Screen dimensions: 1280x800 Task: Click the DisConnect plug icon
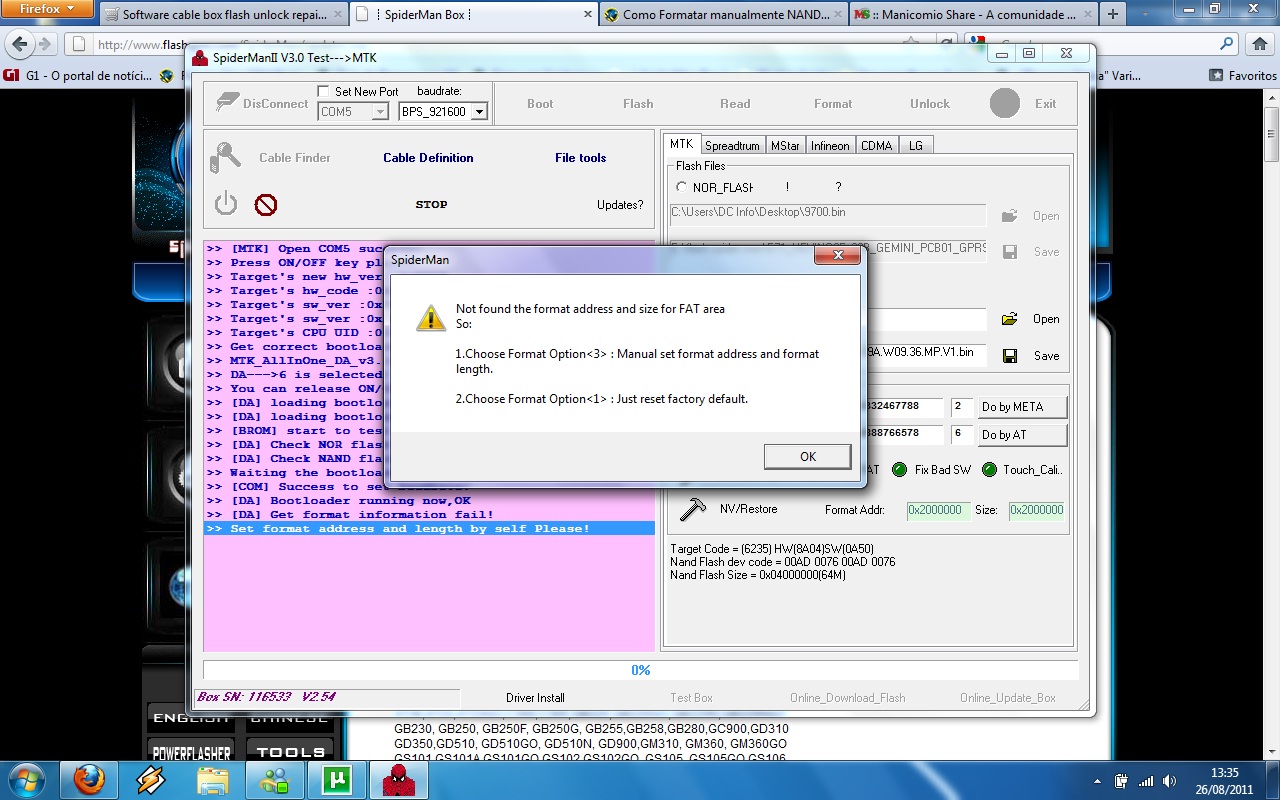[227, 103]
